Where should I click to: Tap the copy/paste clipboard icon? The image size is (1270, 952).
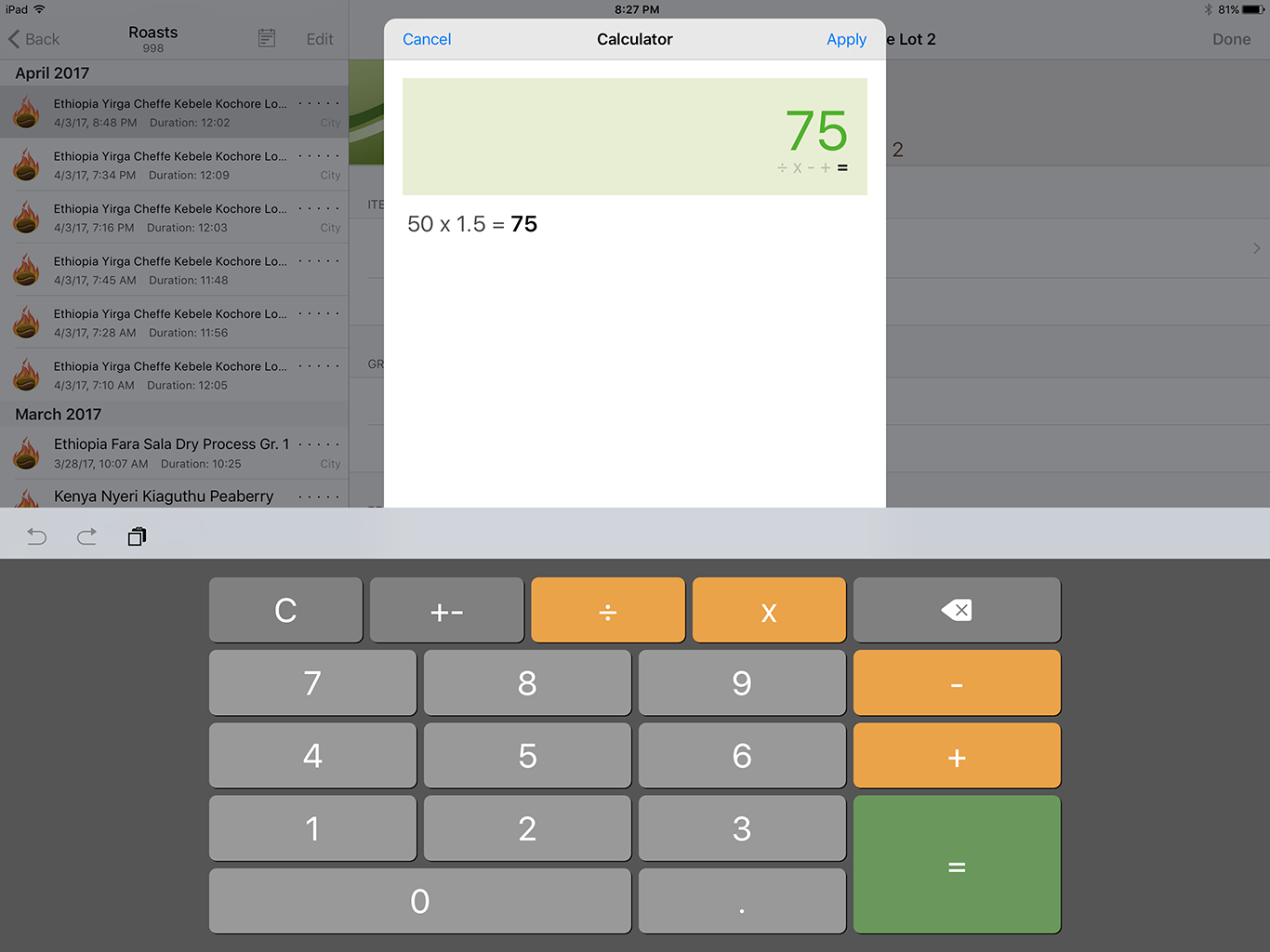137,536
